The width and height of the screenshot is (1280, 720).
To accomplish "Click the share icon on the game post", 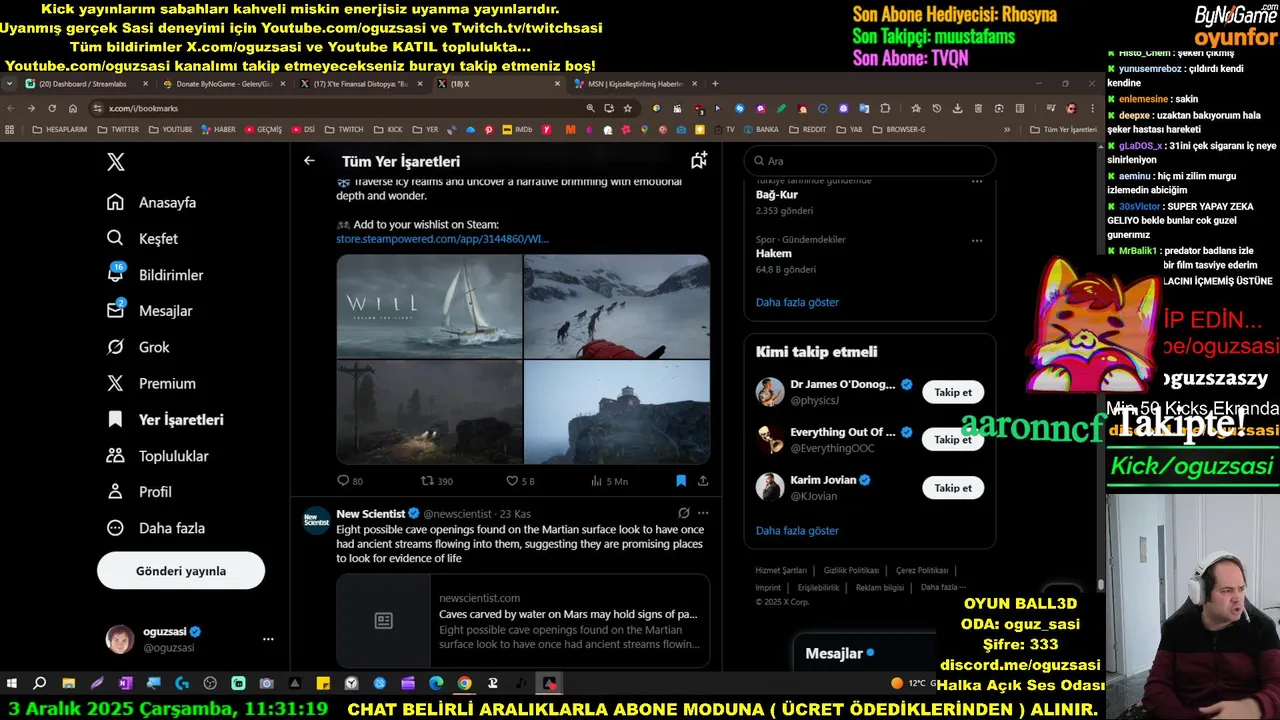I will point(703,481).
